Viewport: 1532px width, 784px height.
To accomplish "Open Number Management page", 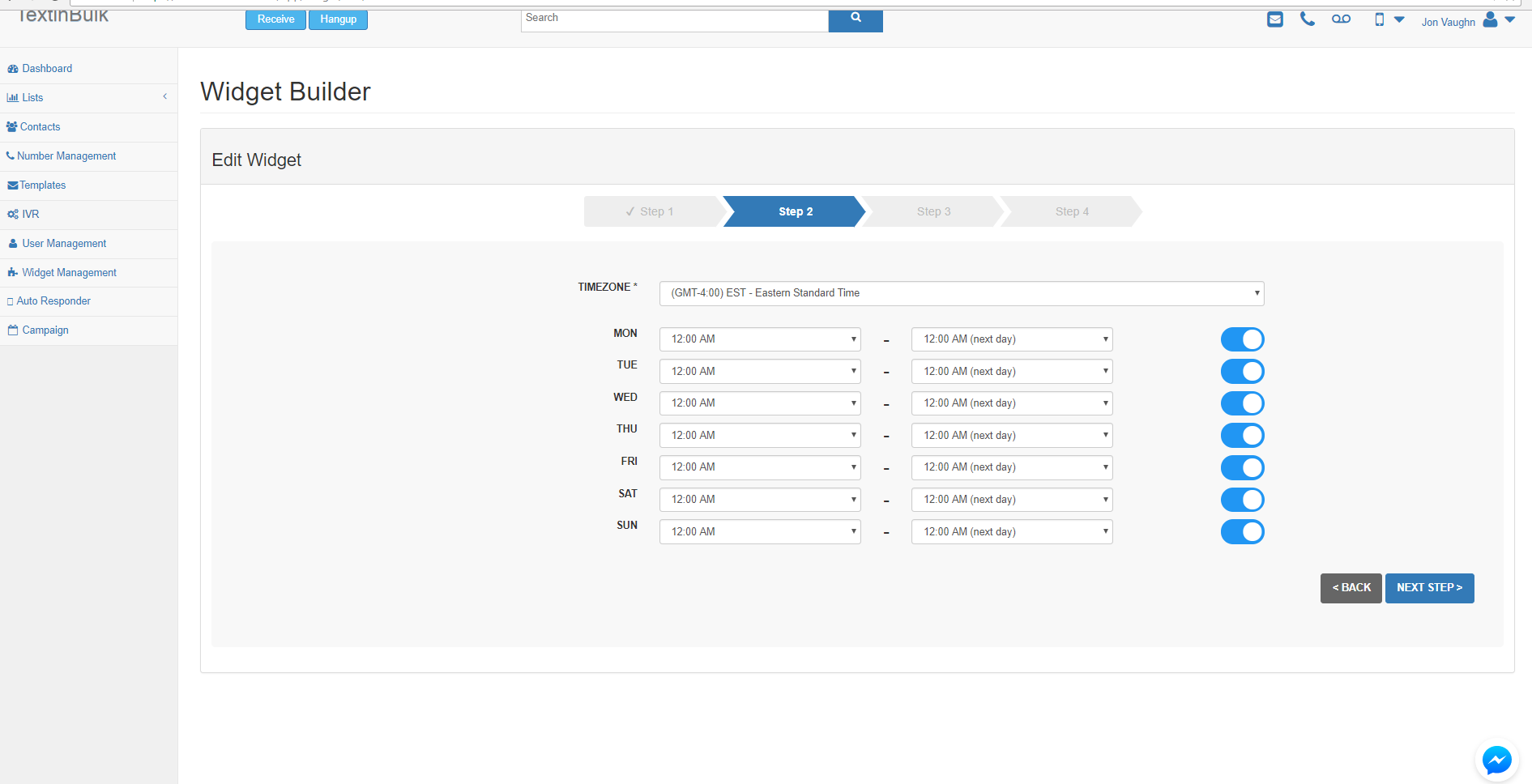I will [66, 156].
